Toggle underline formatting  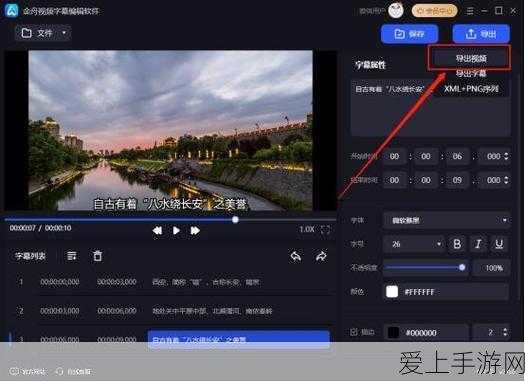click(499, 244)
